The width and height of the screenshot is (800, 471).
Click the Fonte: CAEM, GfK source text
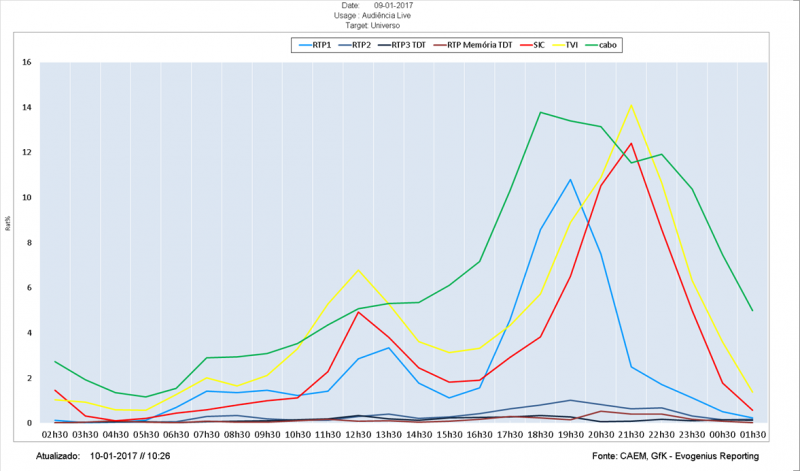(x=676, y=456)
